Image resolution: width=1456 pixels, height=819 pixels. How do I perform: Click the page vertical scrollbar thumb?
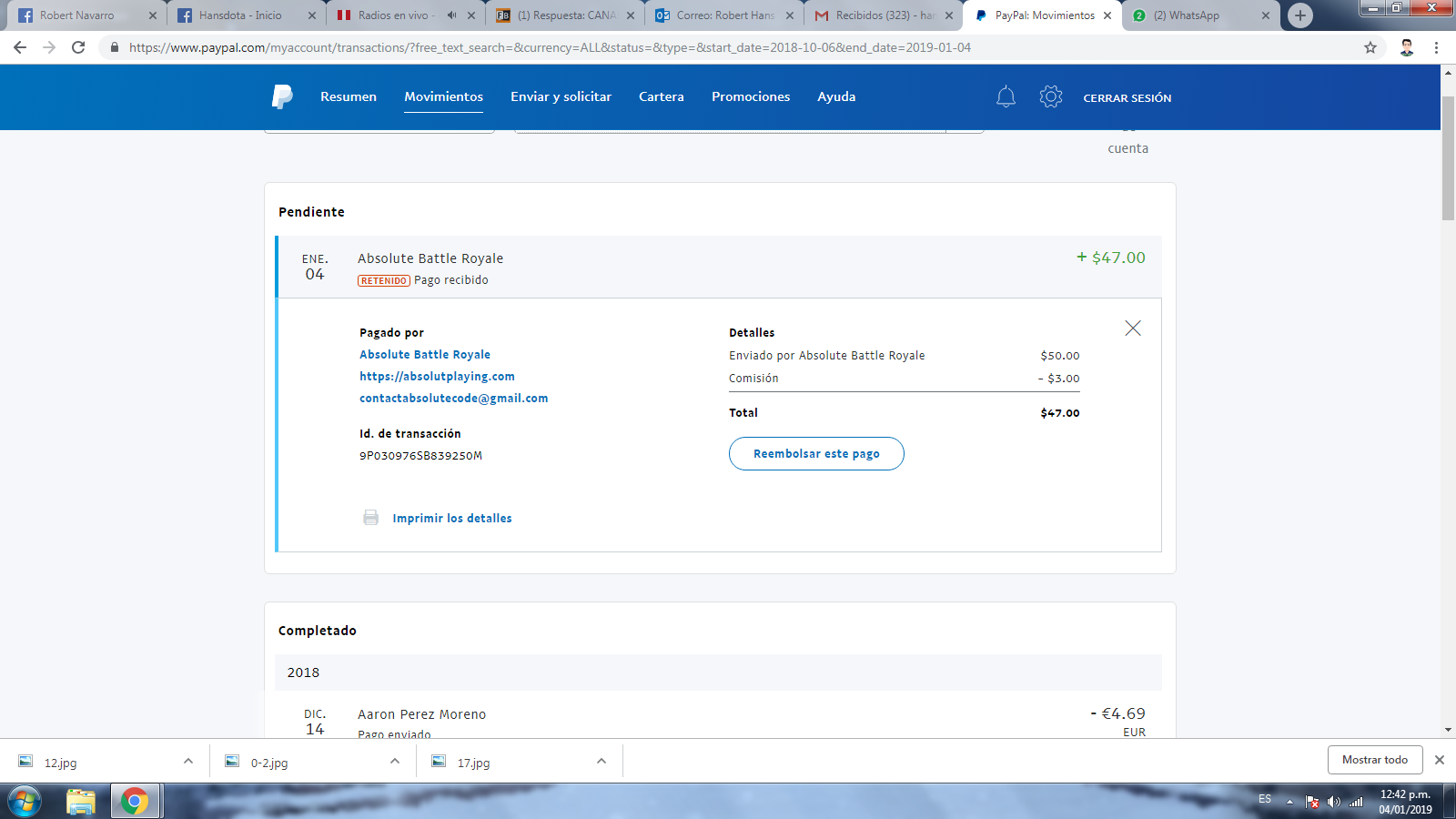point(1448,157)
